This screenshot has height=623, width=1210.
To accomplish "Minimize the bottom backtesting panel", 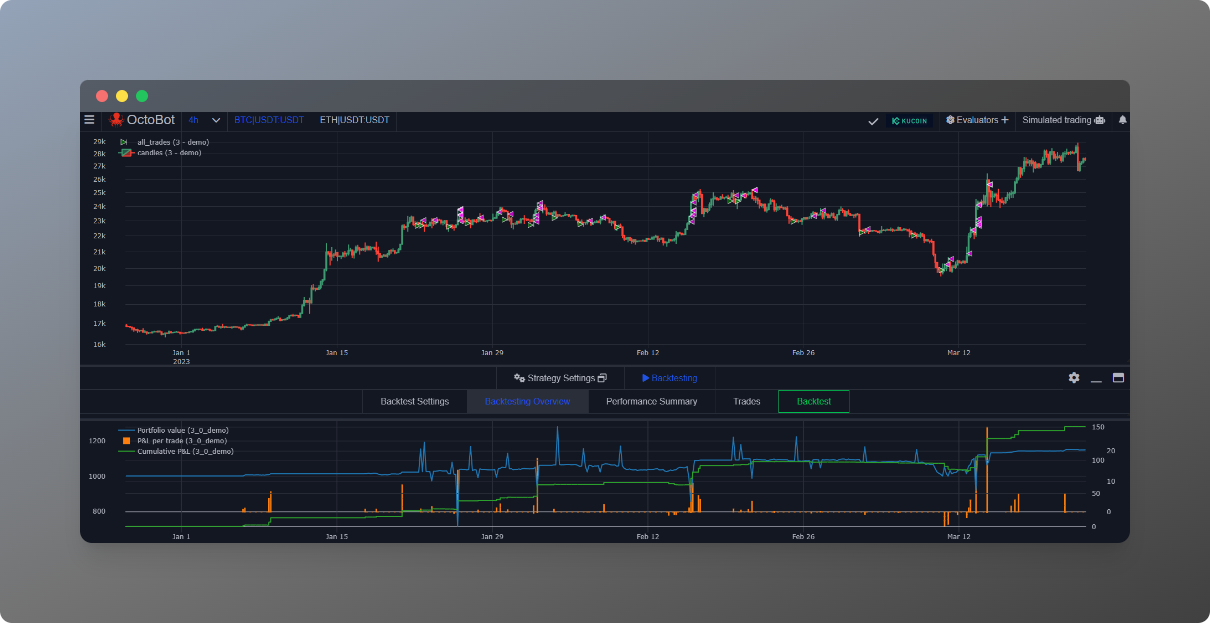I will (1096, 379).
